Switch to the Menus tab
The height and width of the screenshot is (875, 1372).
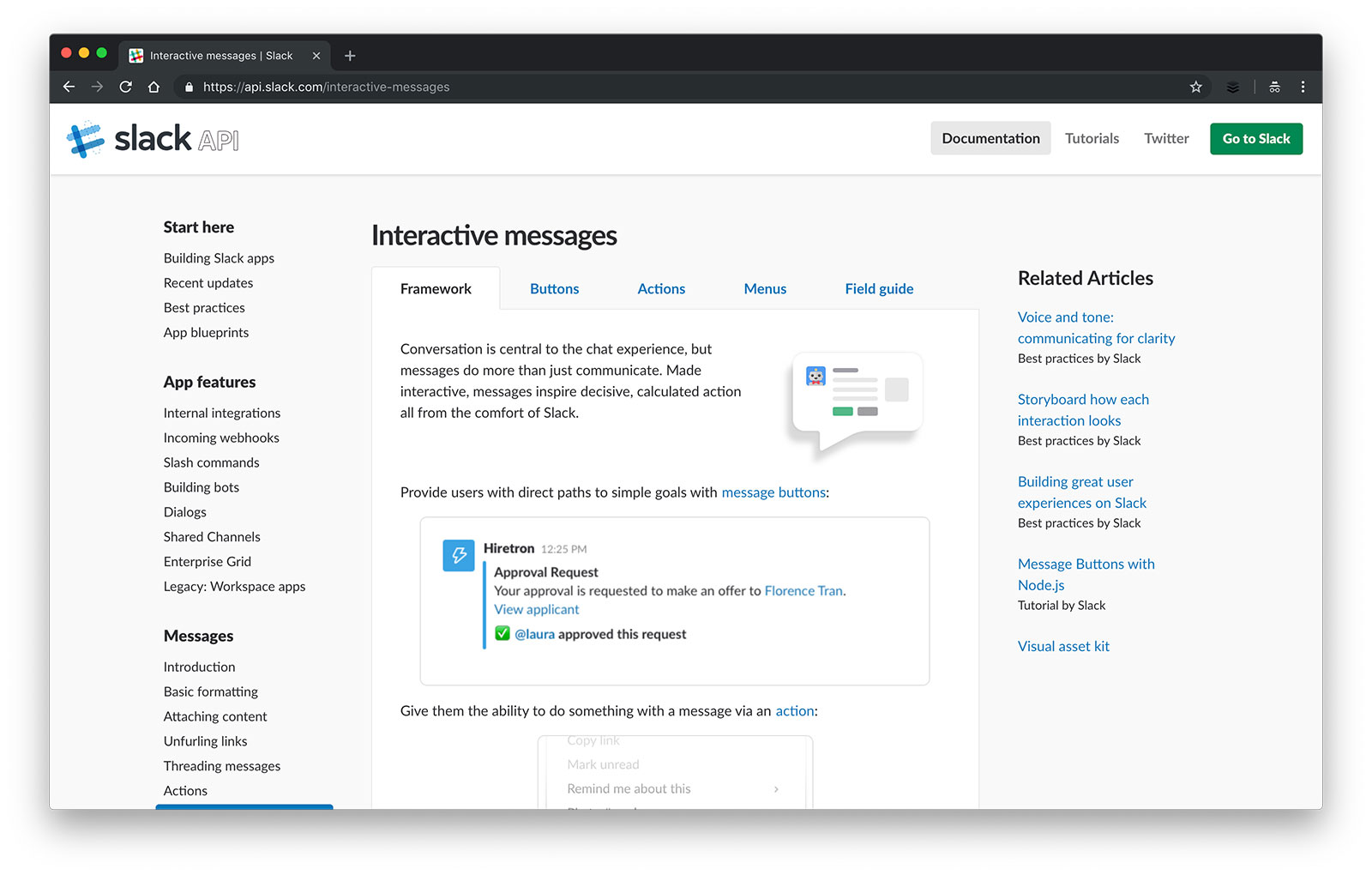(x=765, y=288)
